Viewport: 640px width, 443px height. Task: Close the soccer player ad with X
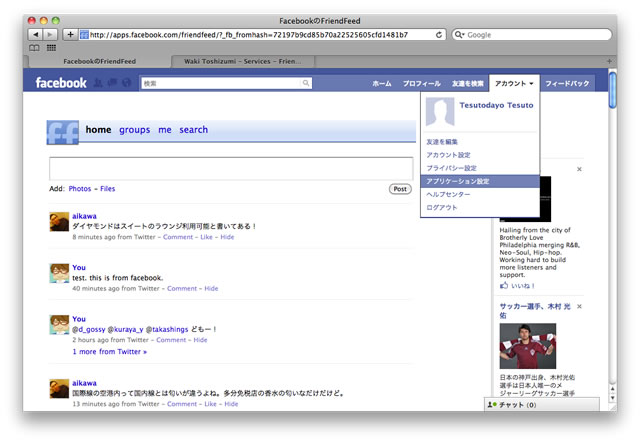[579, 306]
